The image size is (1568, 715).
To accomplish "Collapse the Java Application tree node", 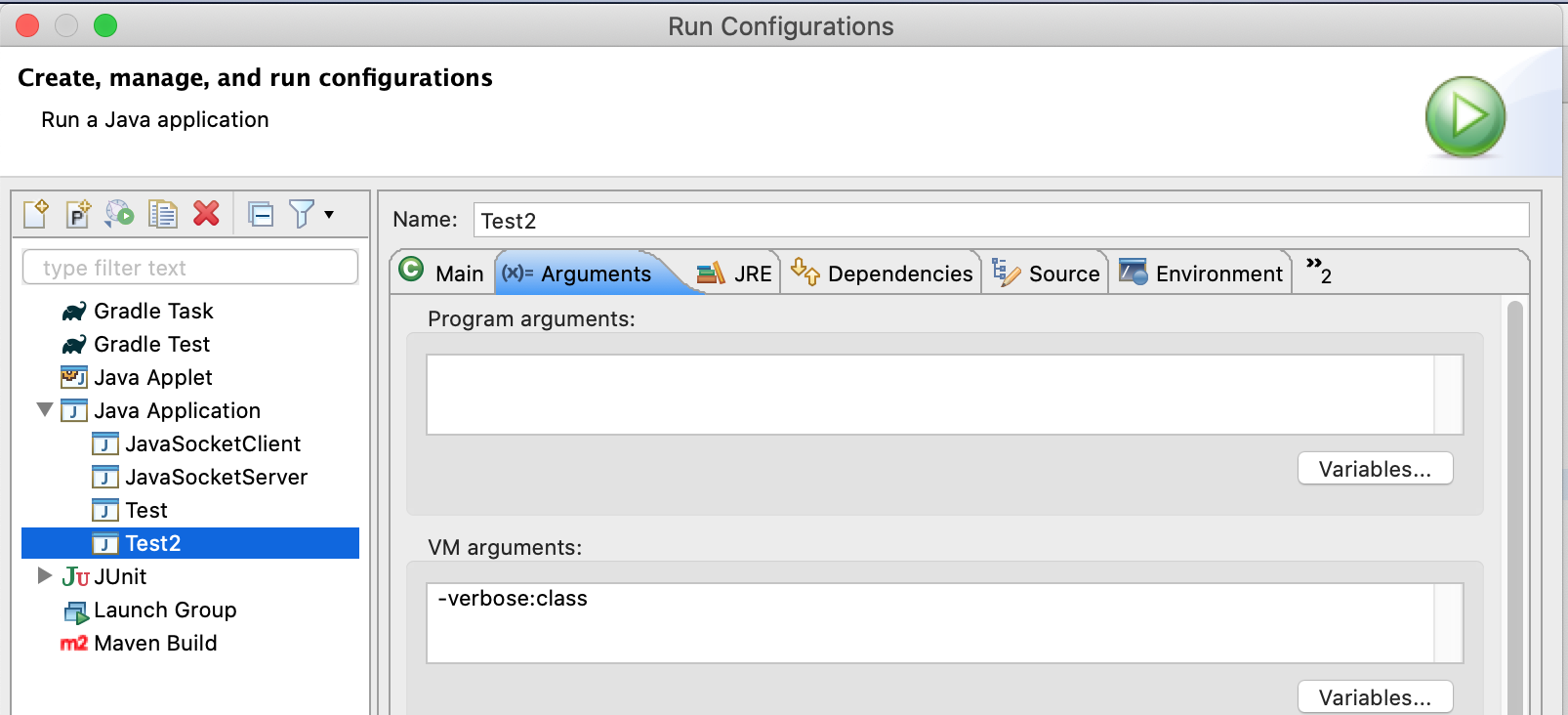I will click(x=45, y=410).
